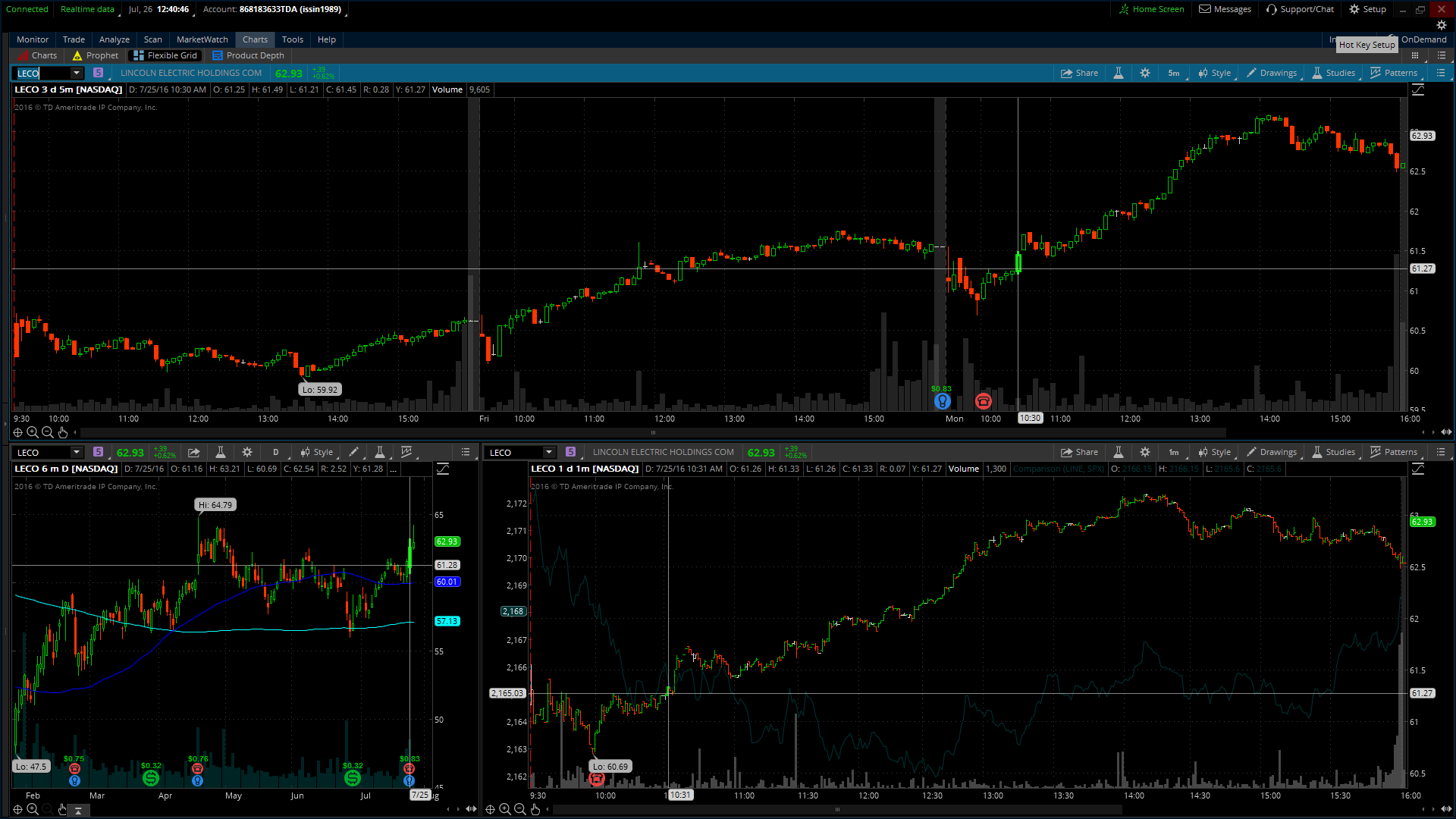
Task: Open the Trade tab
Action: coord(74,39)
